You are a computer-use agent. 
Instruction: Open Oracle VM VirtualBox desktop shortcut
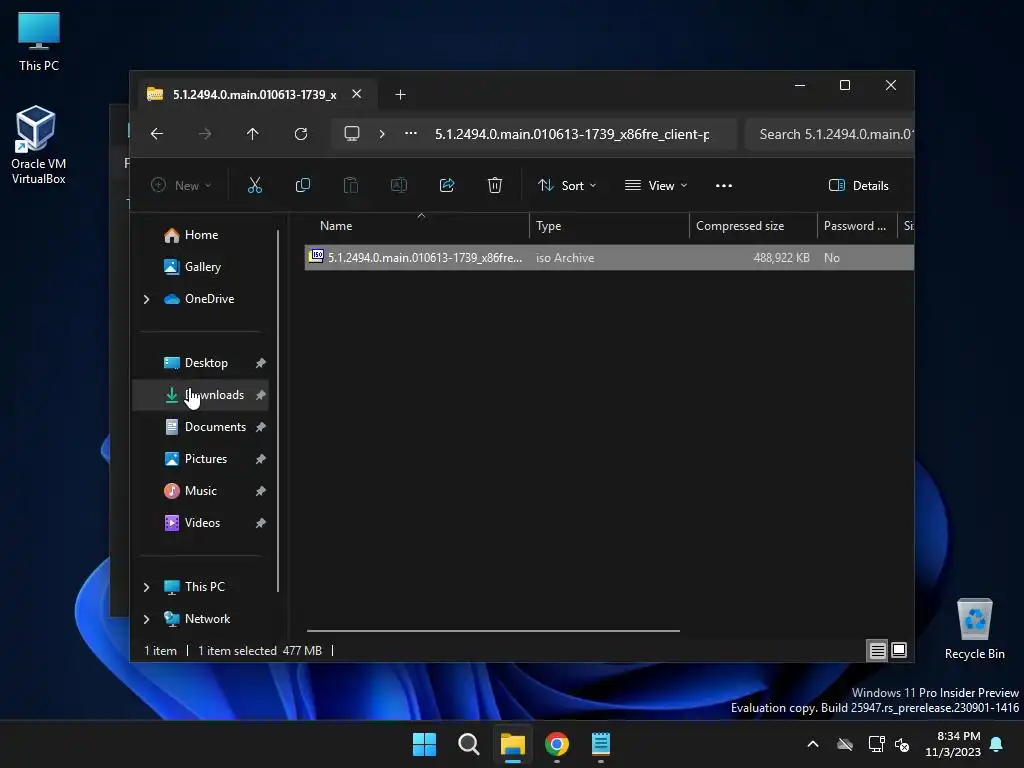pyautogui.click(x=39, y=145)
